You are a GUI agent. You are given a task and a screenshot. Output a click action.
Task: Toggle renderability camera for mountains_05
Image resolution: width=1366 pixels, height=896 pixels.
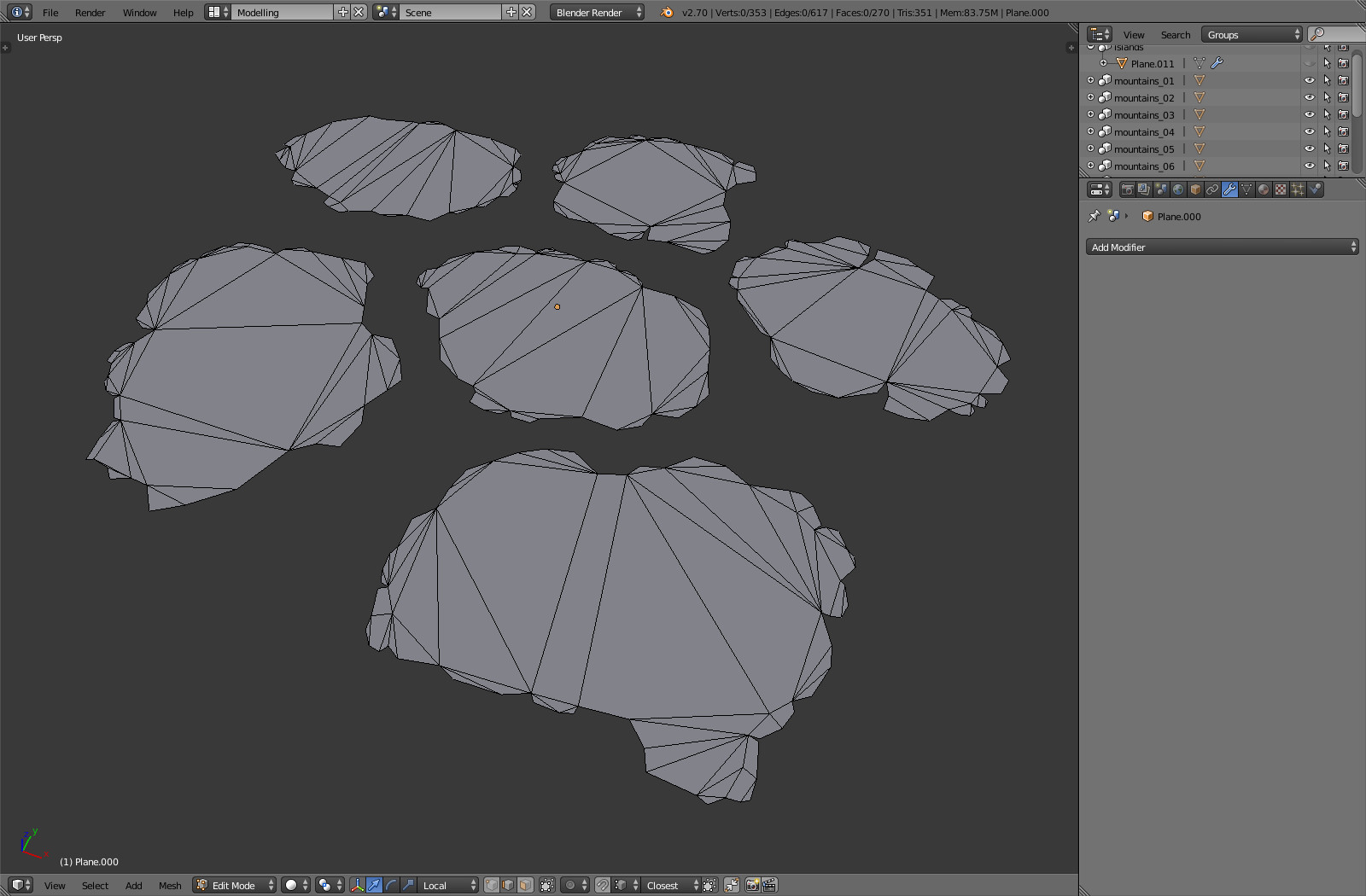(1343, 148)
